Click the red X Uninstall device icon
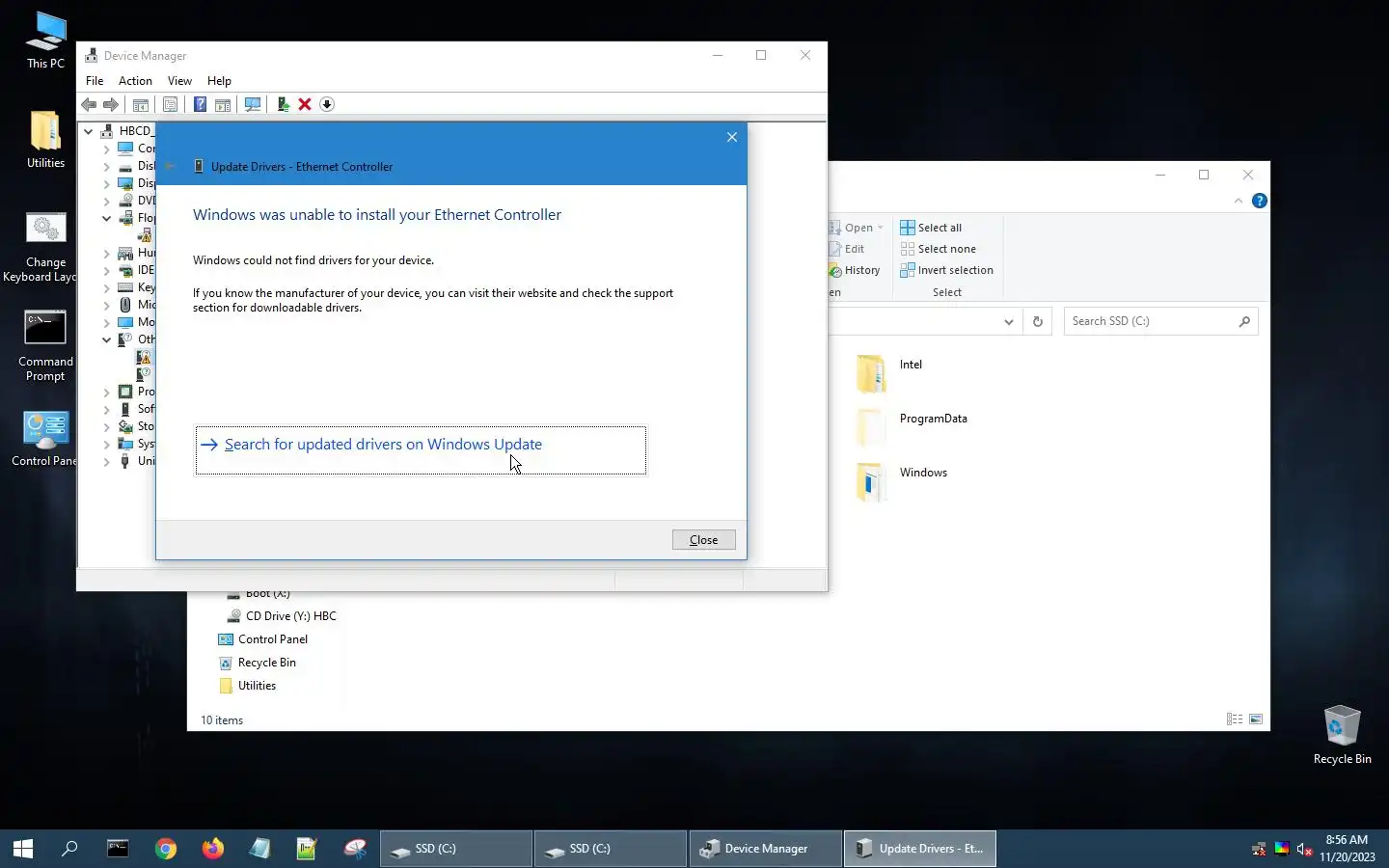This screenshot has height=868, width=1389. coord(305,104)
